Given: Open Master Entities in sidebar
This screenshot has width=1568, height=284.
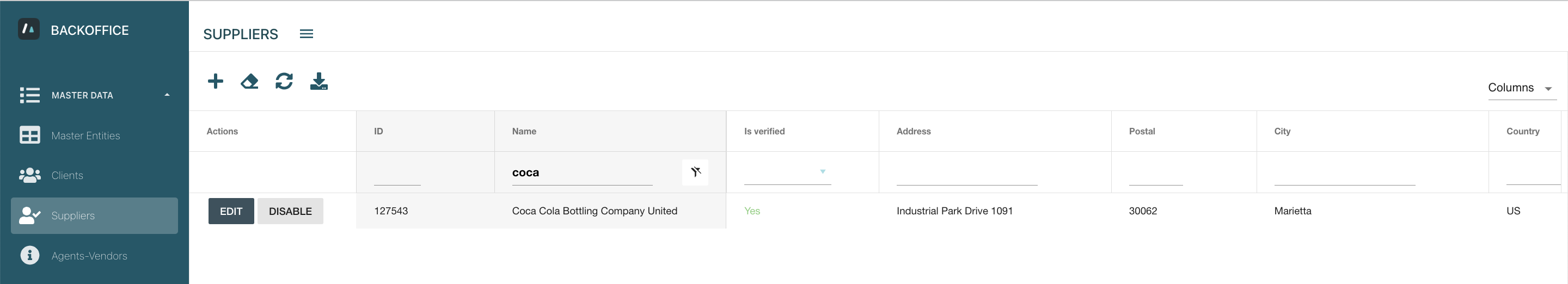Looking at the screenshot, I should coord(85,135).
